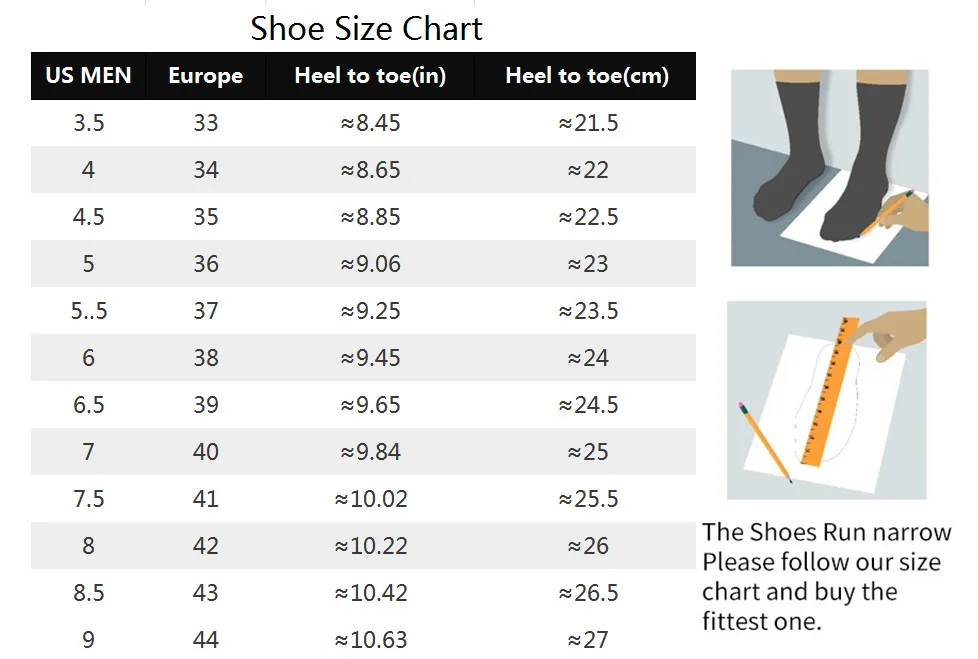
Task: Click the Heel to toe(cm) header
Action: [x=587, y=75]
